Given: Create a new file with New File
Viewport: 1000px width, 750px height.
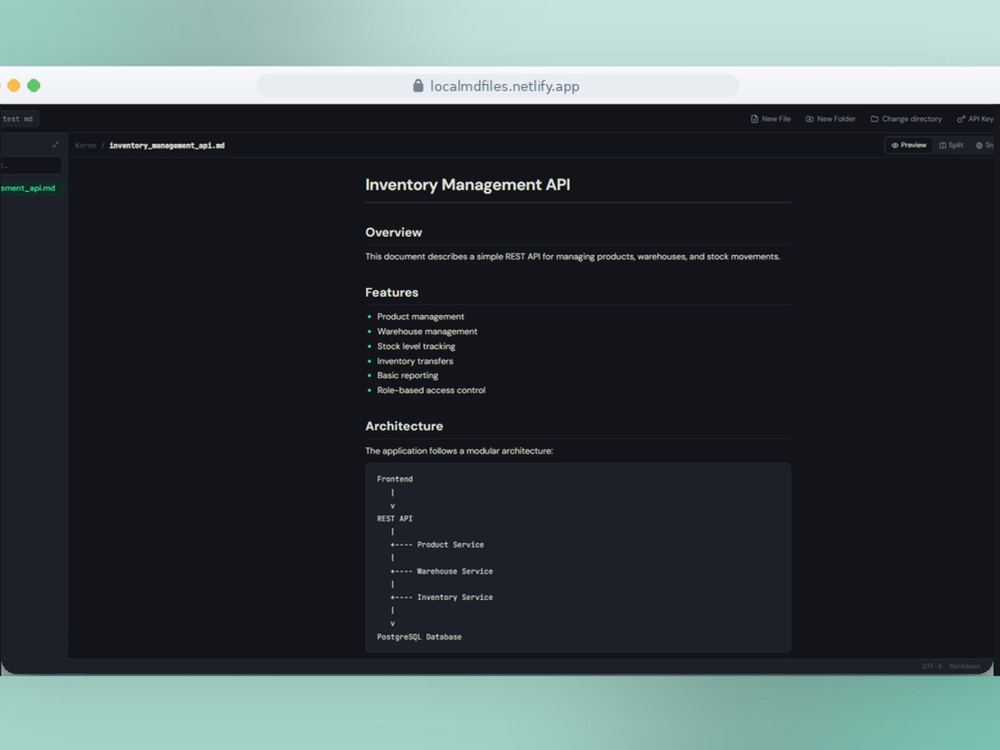Looking at the screenshot, I should pos(770,119).
